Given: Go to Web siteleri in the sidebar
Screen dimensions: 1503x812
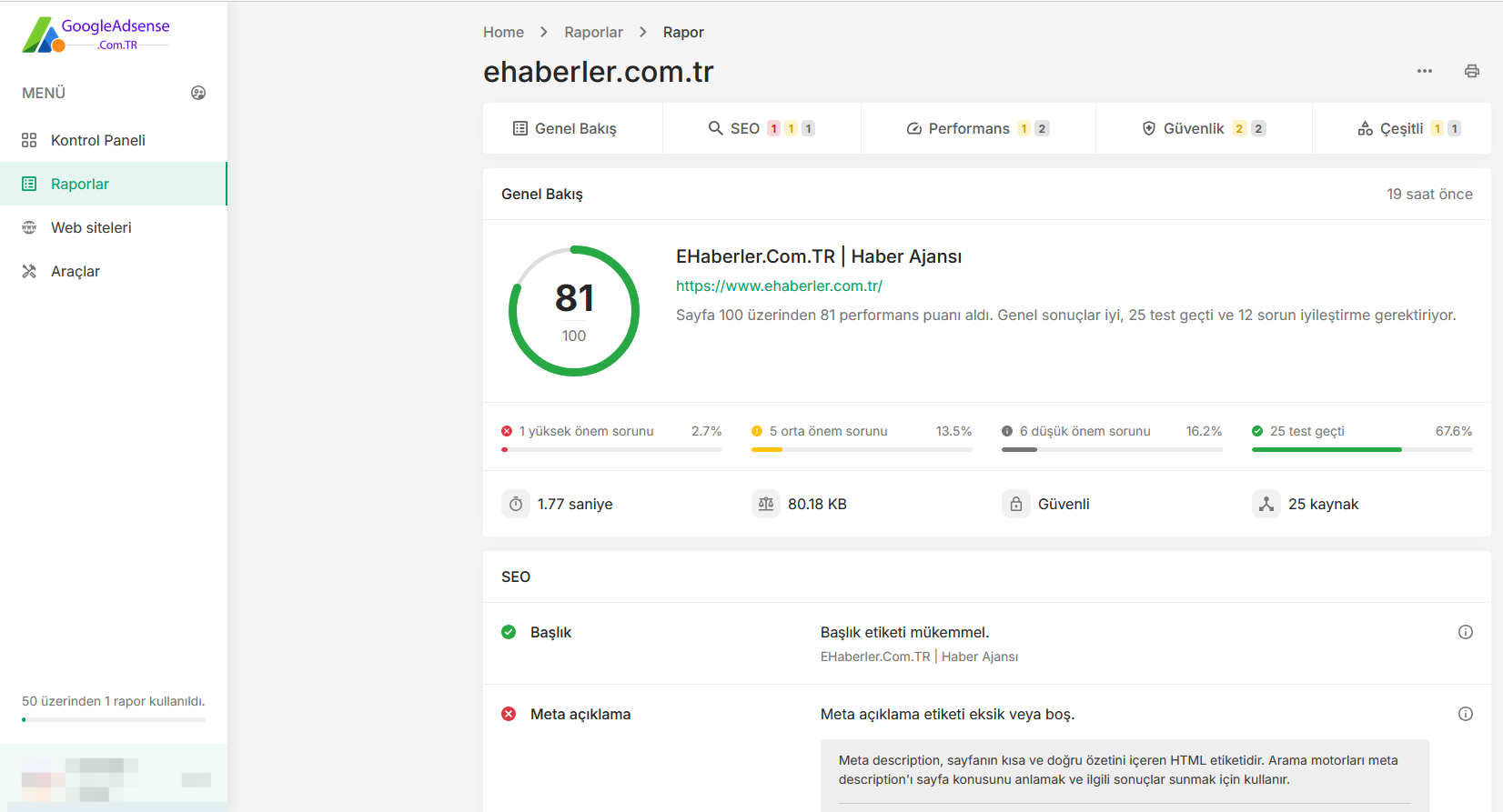Looking at the screenshot, I should [113, 227].
